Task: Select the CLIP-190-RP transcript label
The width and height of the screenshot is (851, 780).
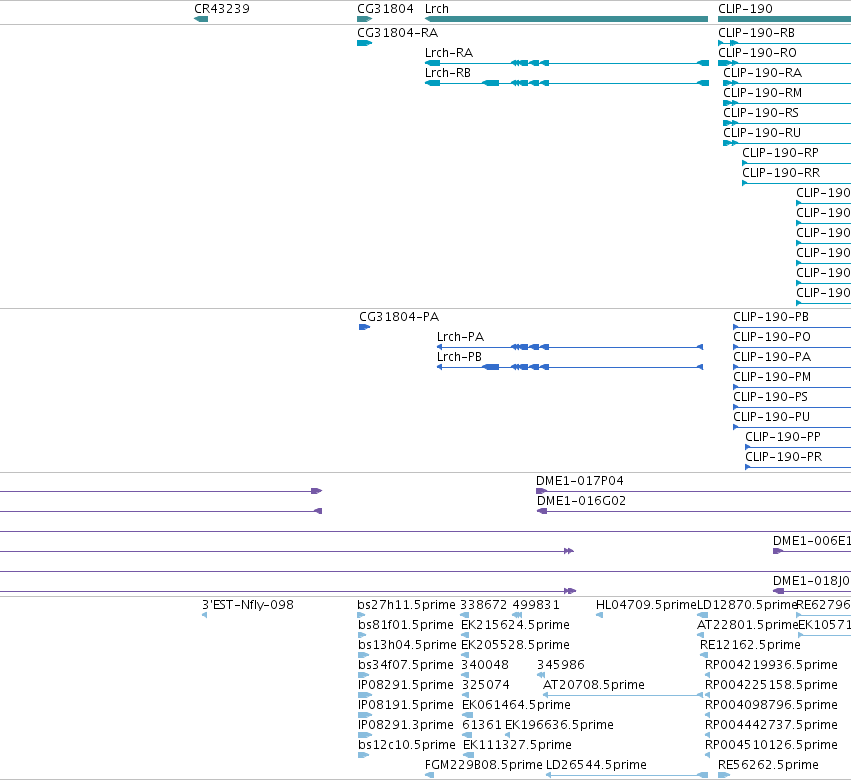Action: pyautogui.click(x=780, y=153)
